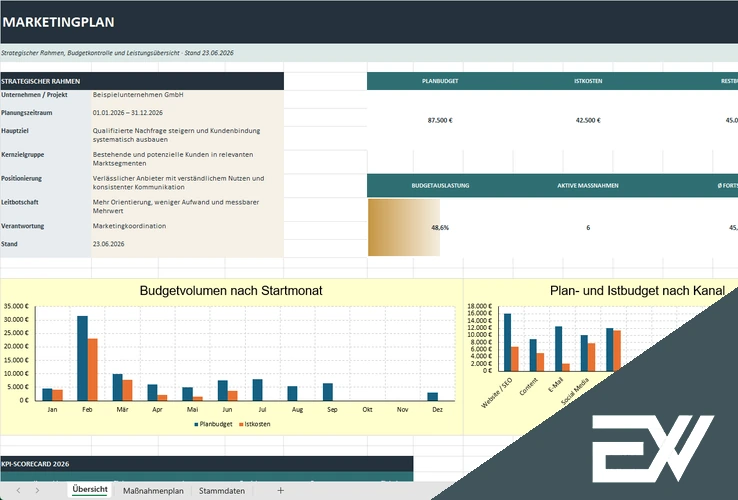Open the Stammdaten sheet tab
738x500 pixels.
tap(222, 491)
